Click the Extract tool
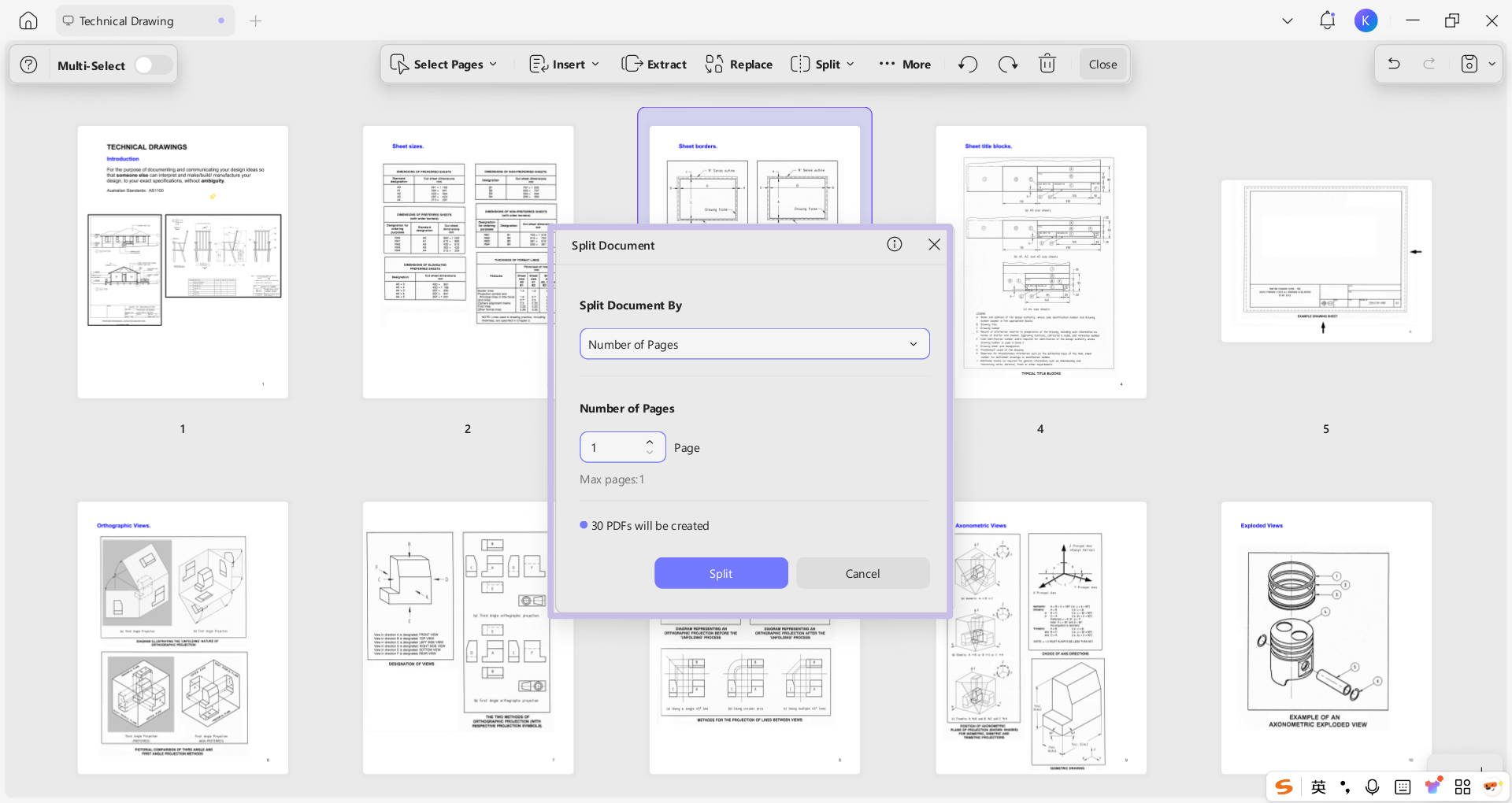Screen dimensions: 1512x803 point(654,65)
